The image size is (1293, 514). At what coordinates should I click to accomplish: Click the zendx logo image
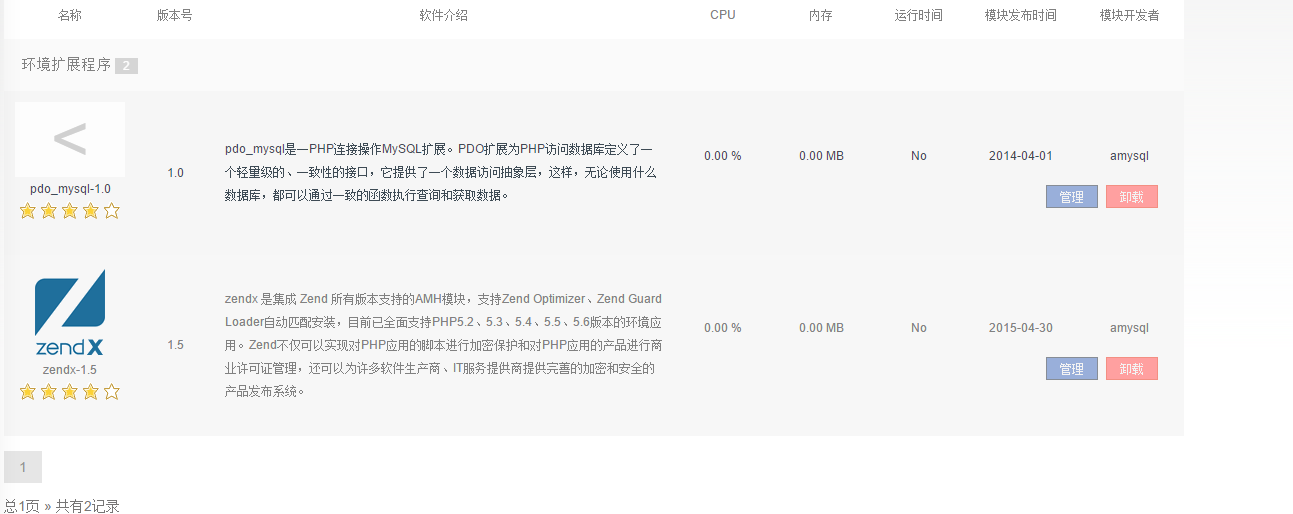point(70,313)
